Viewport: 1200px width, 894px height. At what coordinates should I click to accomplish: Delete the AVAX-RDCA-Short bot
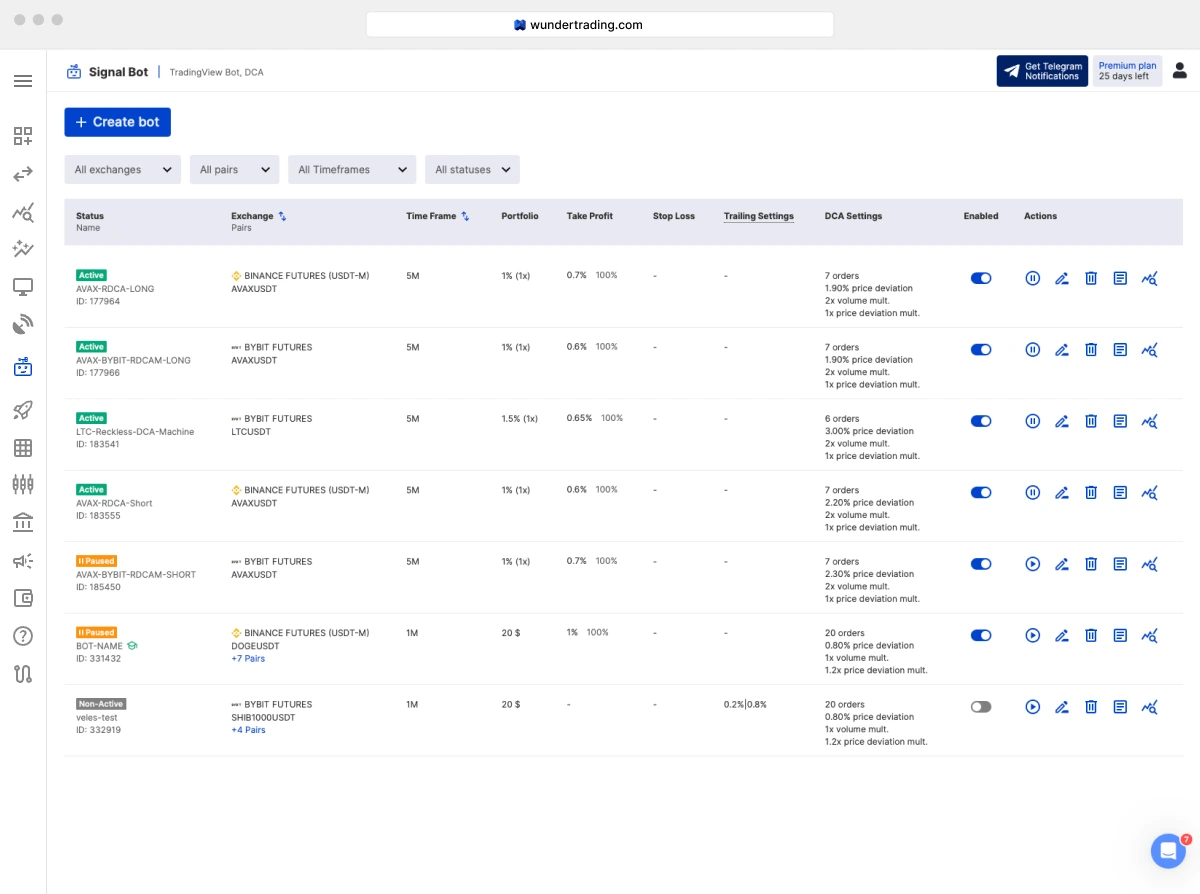pyautogui.click(x=1091, y=492)
